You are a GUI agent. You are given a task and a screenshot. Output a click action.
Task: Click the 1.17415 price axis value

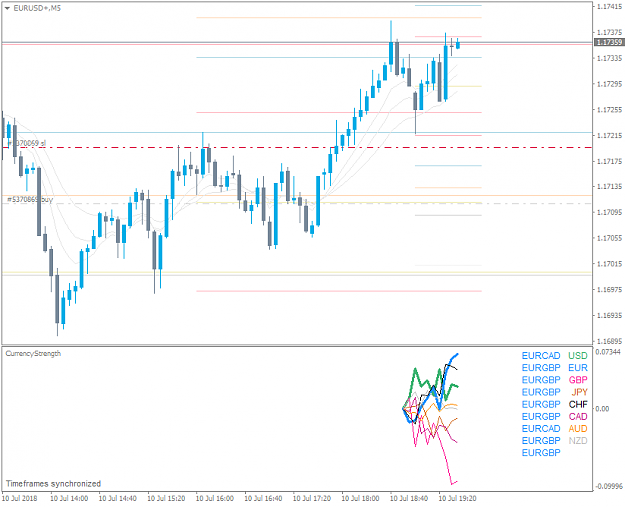point(609,7)
